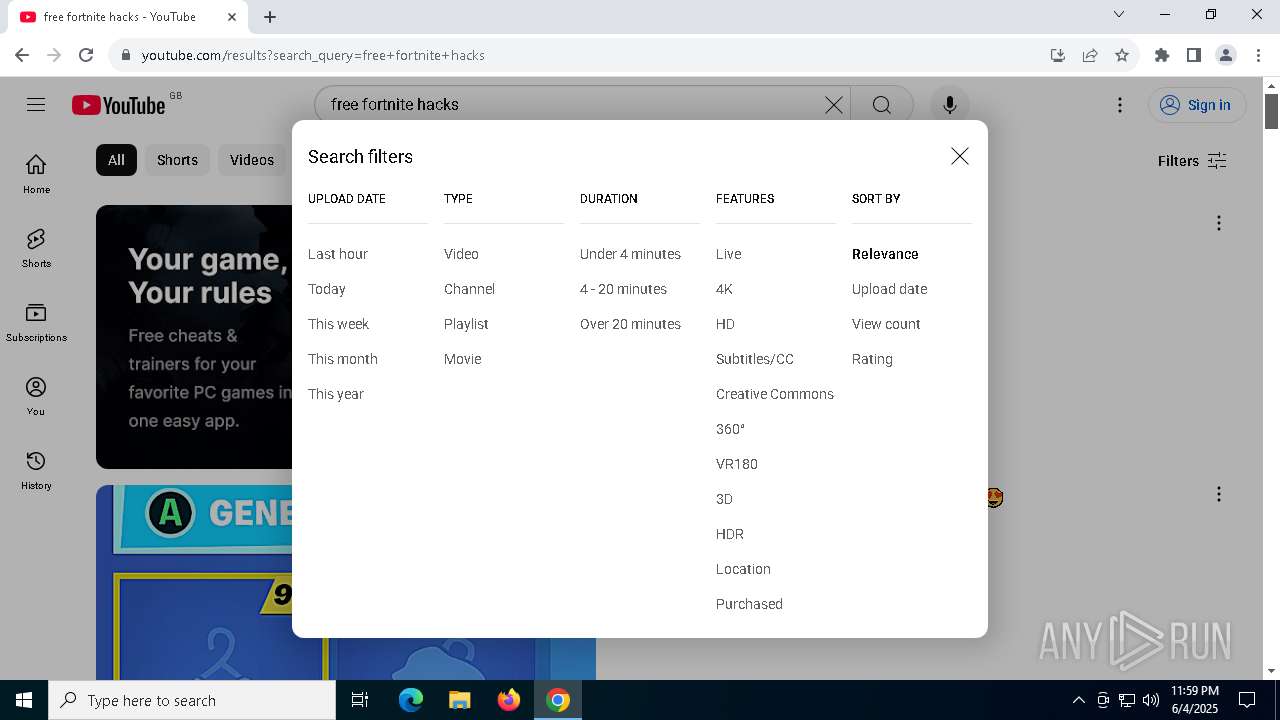Click the magnifier search button

881,105
